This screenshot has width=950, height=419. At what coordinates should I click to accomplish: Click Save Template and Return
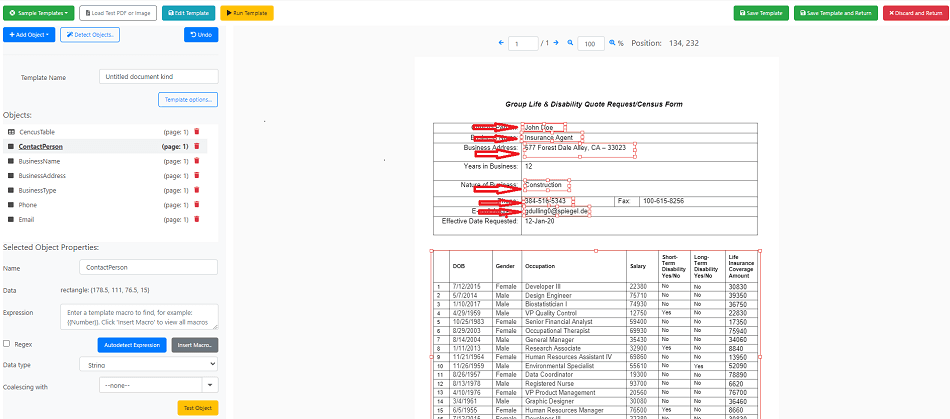click(x=836, y=13)
